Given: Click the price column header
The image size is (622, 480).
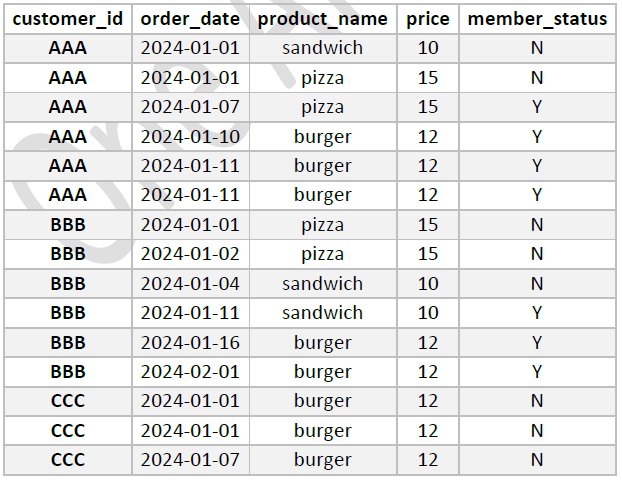Looking at the screenshot, I should 428,19.
